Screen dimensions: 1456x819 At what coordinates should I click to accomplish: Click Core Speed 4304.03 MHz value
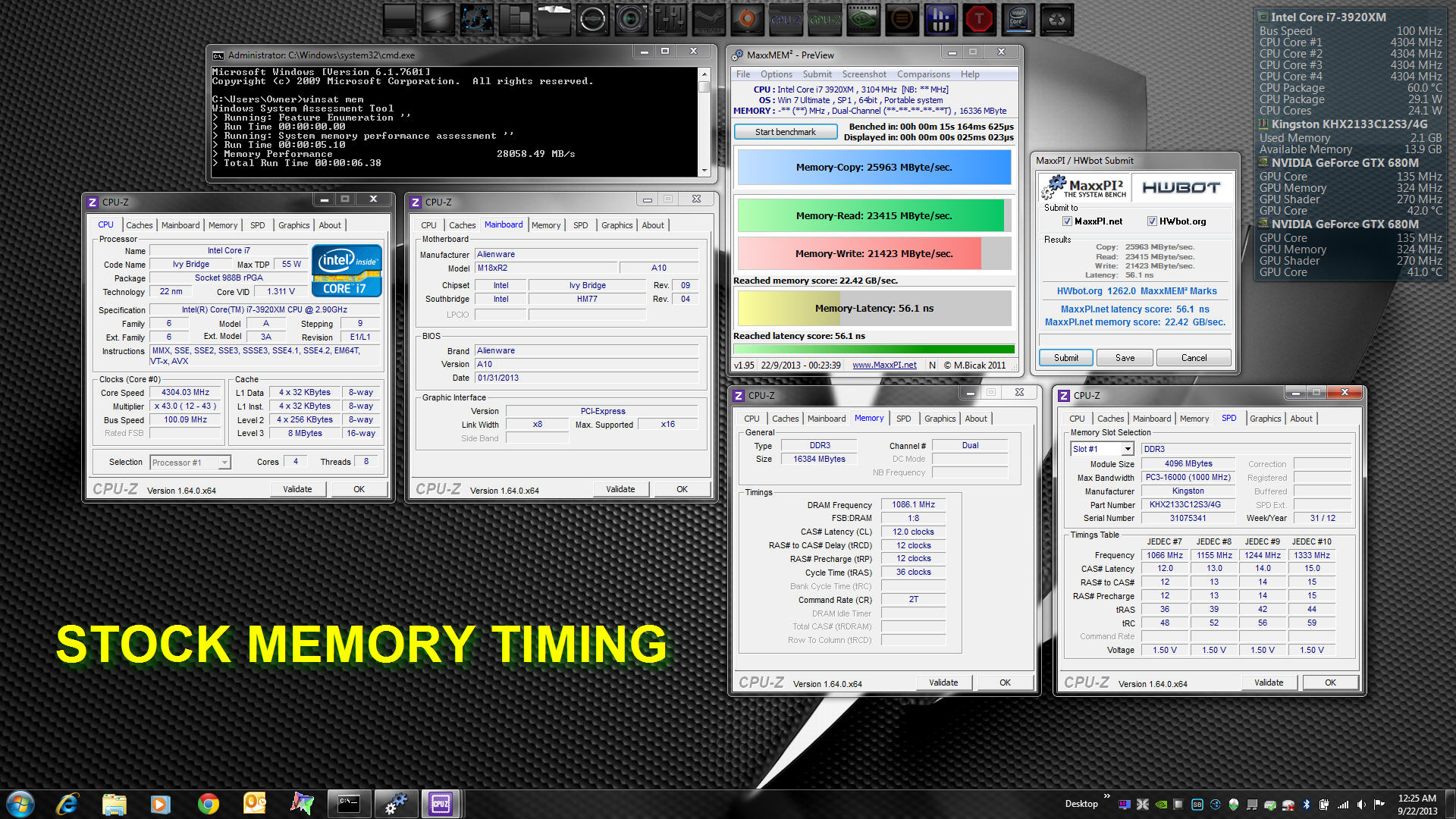point(185,392)
